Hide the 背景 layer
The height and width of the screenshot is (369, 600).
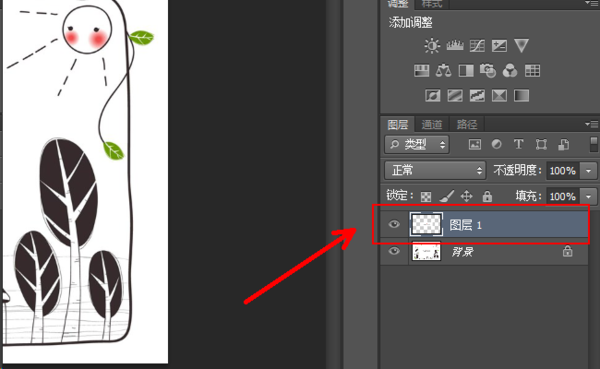tap(394, 251)
